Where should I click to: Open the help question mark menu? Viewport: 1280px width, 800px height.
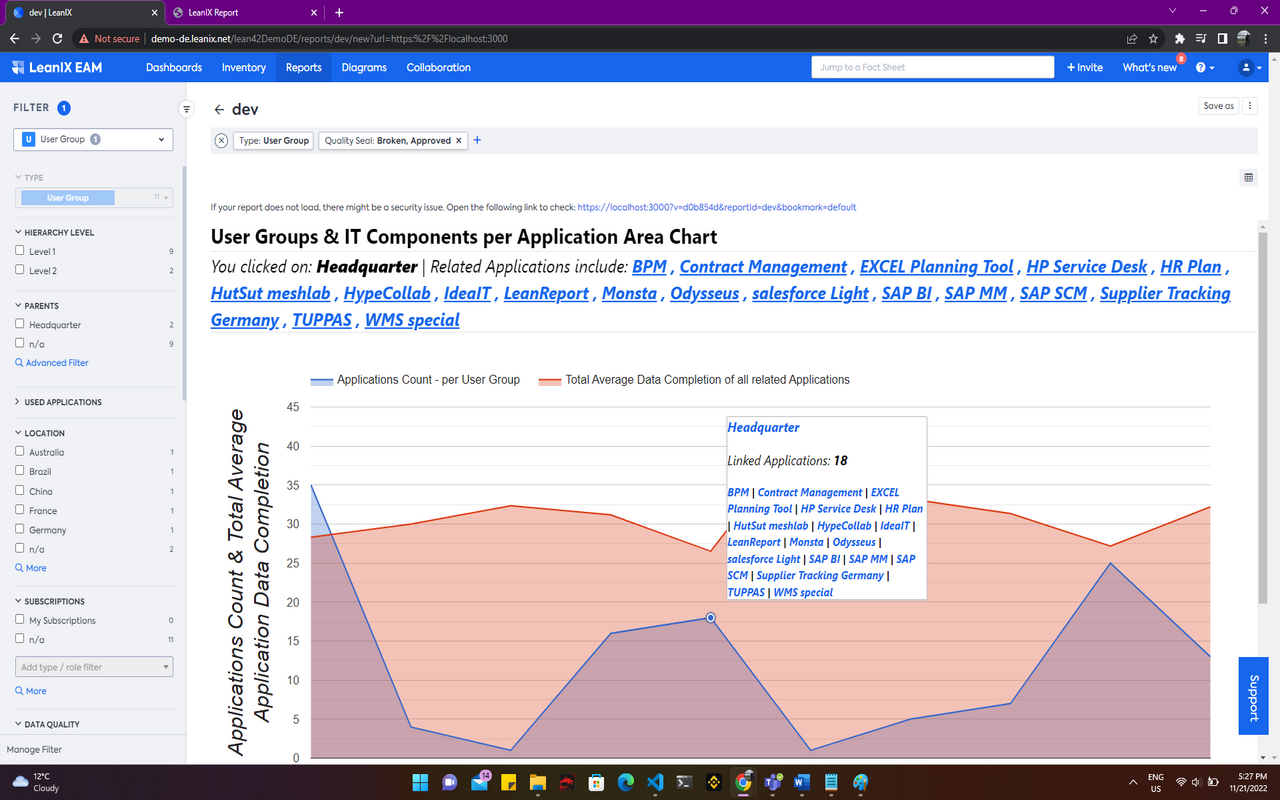point(1204,67)
